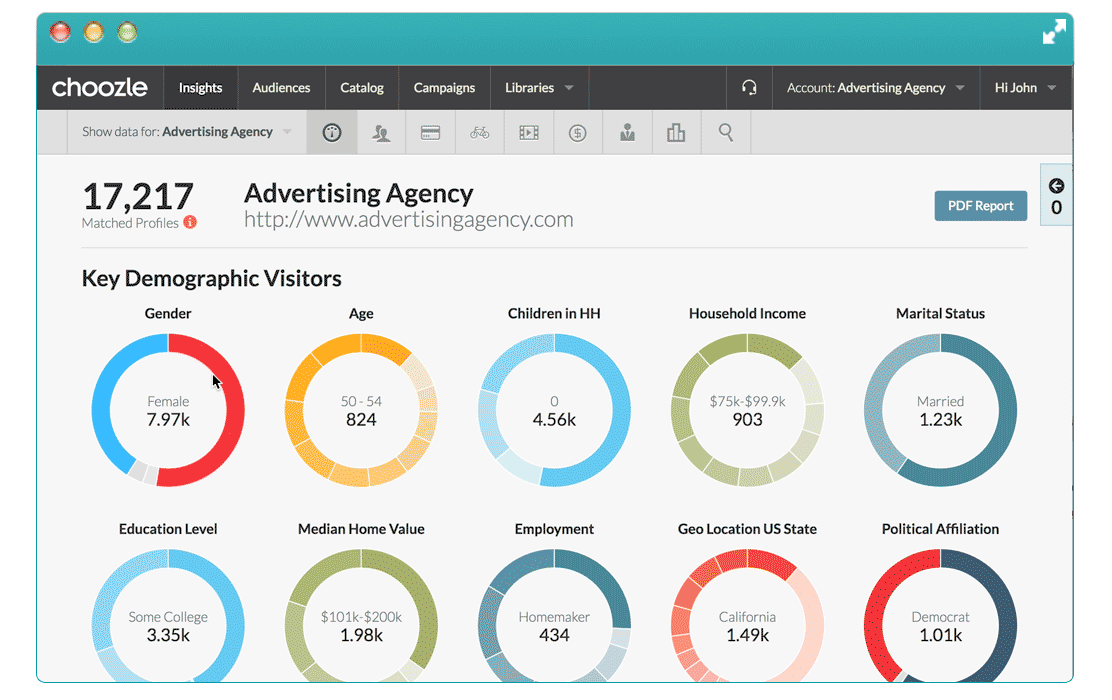The height and width of the screenshot is (700, 1112).
Task: Open the Account: Advertising Agency dropdown
Action: (x=875, y=88)
